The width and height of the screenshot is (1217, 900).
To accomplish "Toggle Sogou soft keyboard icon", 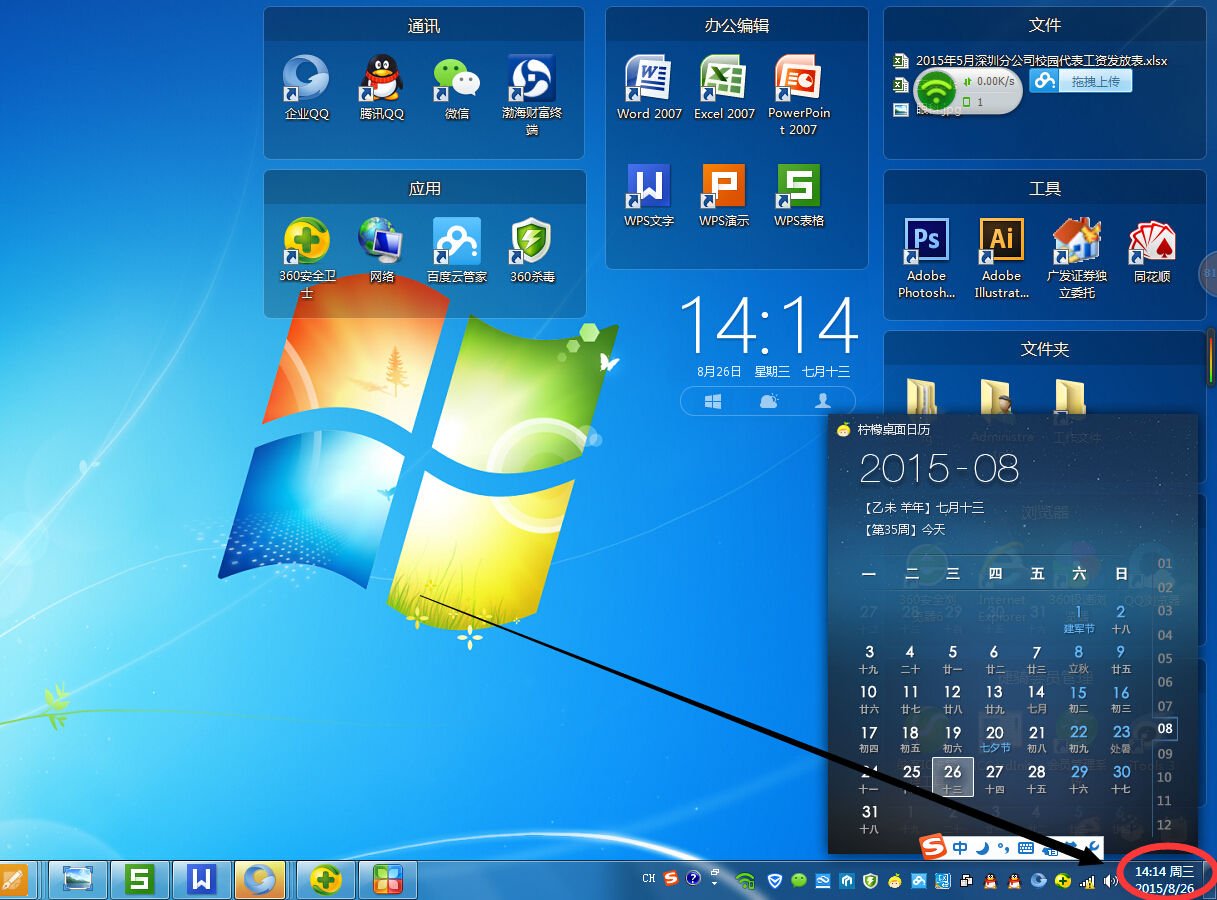I will pos(1026,848).
